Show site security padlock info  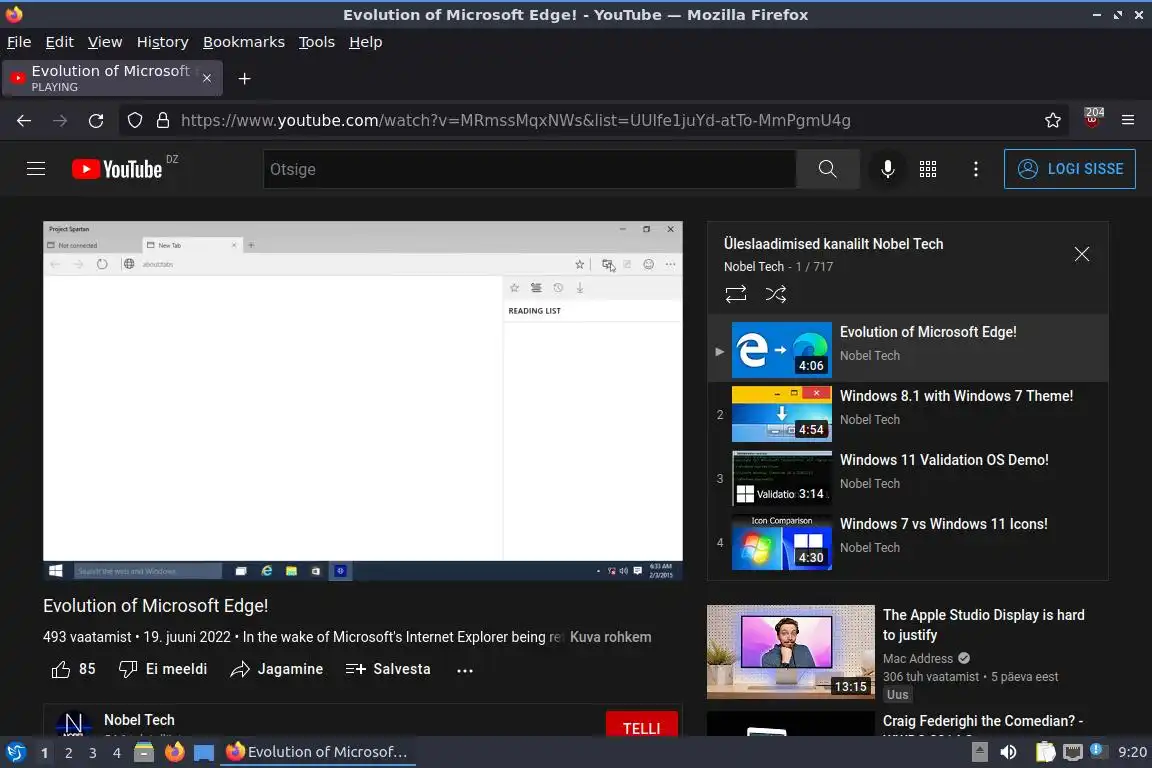tap(163, 121)
